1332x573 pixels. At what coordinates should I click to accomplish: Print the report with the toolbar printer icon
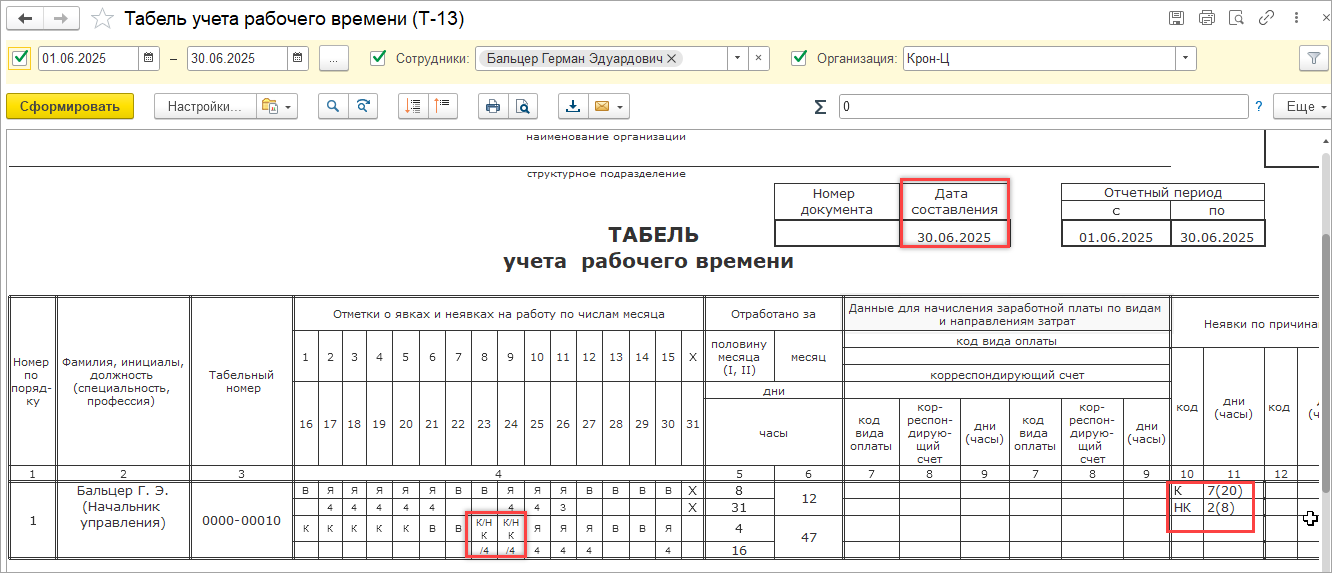click(x=492, y=106)
